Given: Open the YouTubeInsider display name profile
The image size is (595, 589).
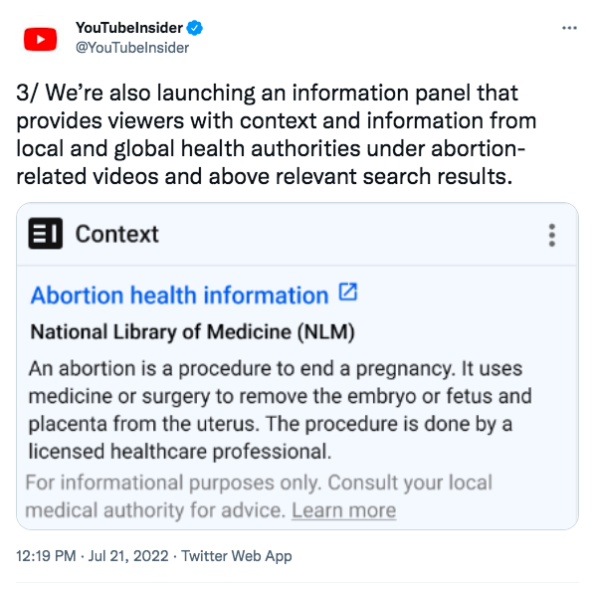Looking at the screenshot, I should click(x=129, y=28).
